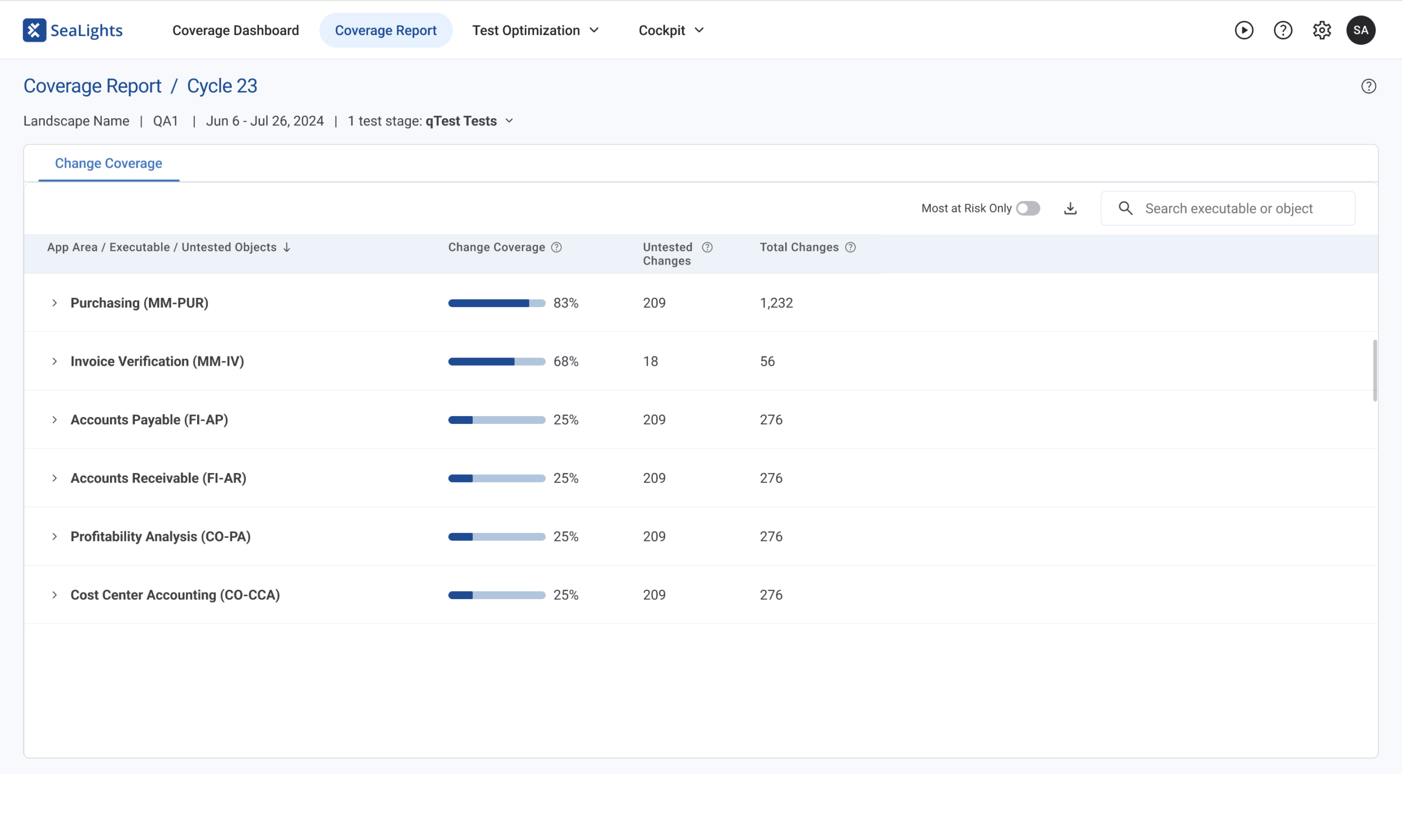Click the Total Changes column info icon
1402x840 pixels.
pos(850,248)
